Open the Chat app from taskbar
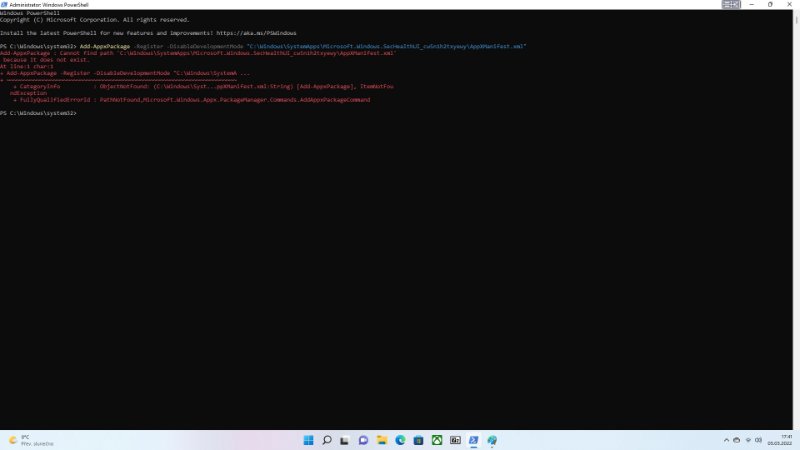The width and height of the screenshot is (800, 450). pos(363,440)
